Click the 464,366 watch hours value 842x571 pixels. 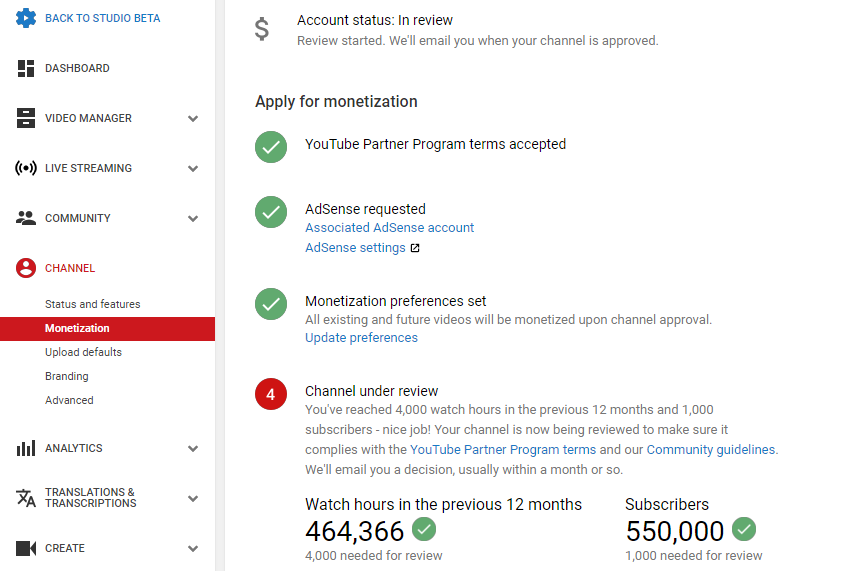click(x=354, y=531)
